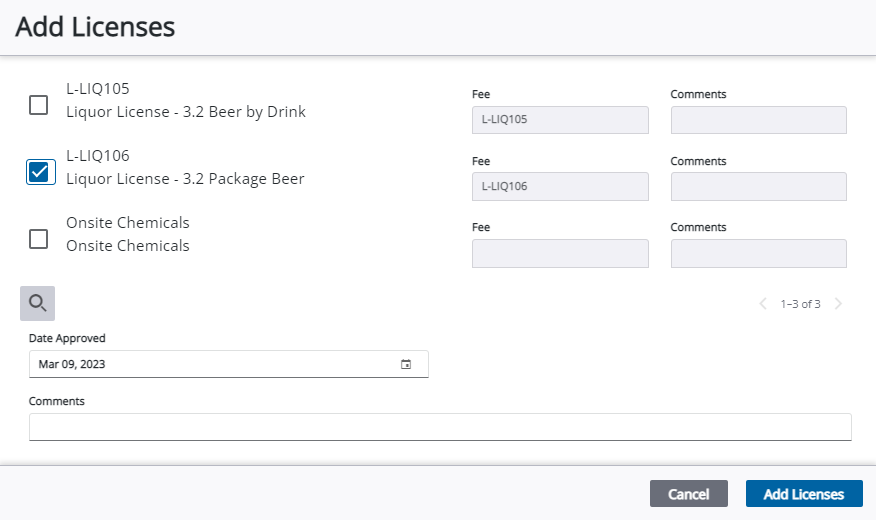Click the Add Licenses dialog title

tap(96, 27)
